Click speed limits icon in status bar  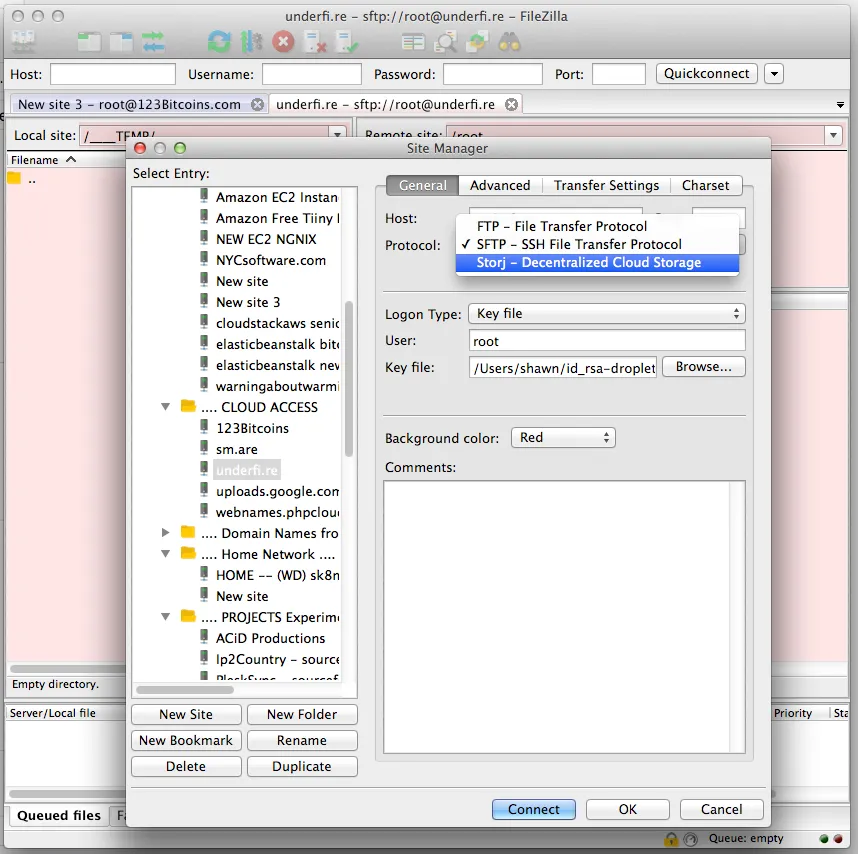tap(691, 839)
